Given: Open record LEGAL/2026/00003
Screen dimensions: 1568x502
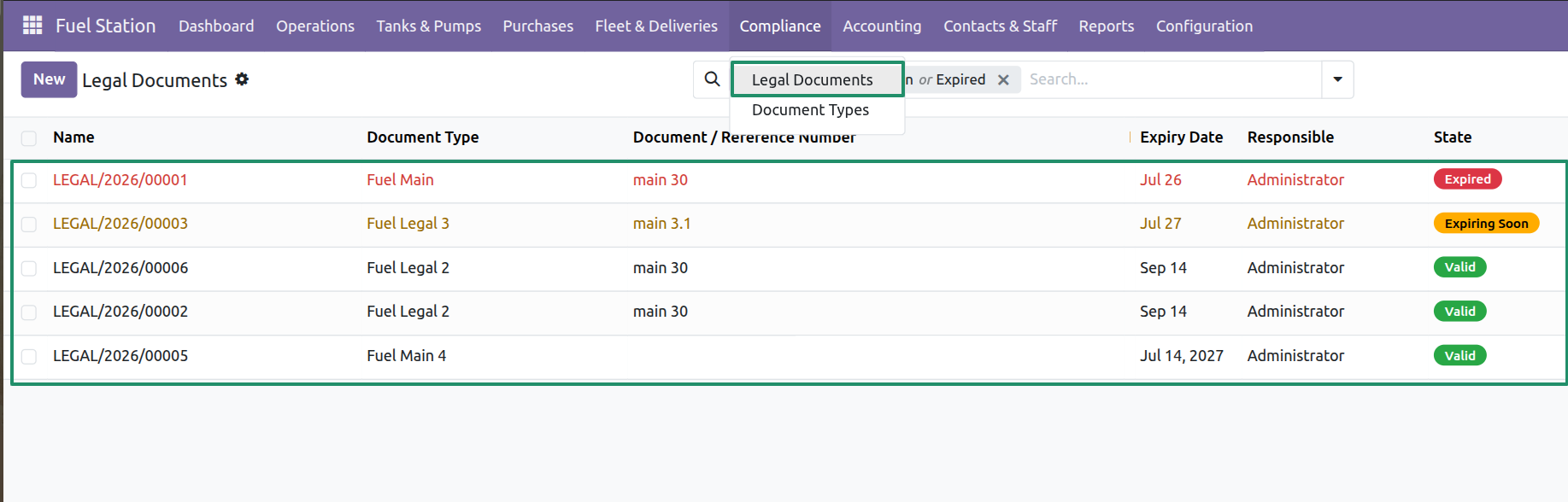Looking at the screenshot, I should click(120, 224).
